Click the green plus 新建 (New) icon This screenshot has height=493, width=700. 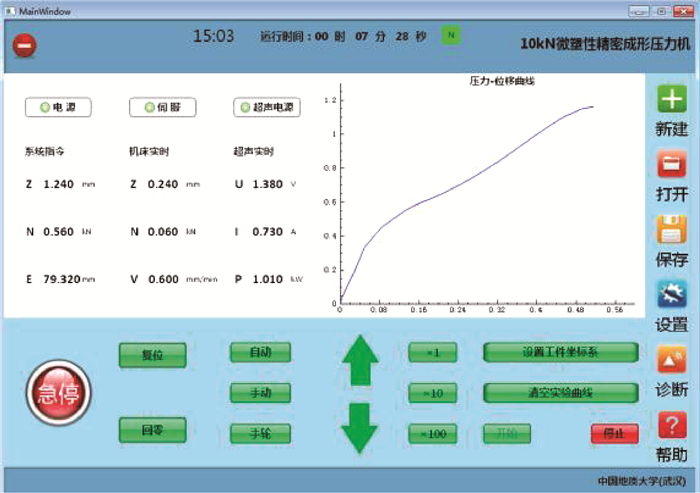tap(671, 100)
